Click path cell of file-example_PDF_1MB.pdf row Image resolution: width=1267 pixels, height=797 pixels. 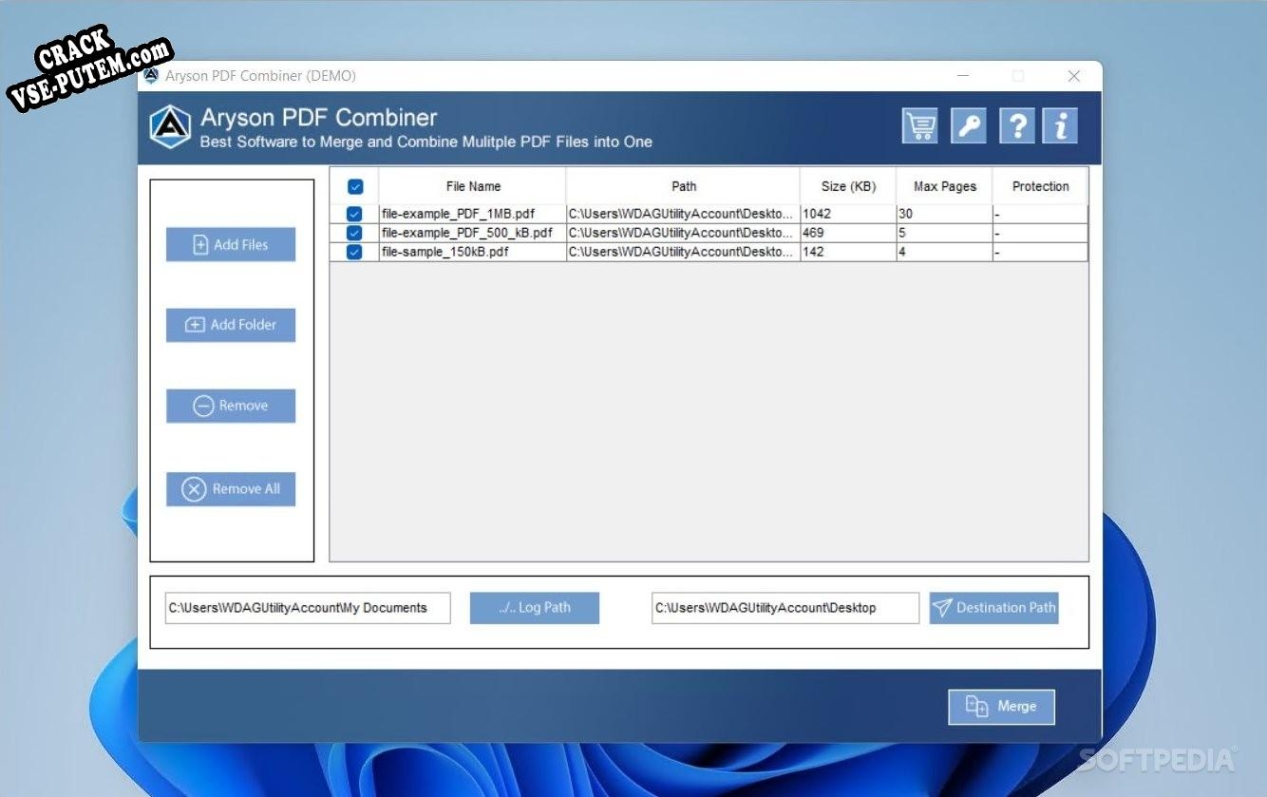683,214
